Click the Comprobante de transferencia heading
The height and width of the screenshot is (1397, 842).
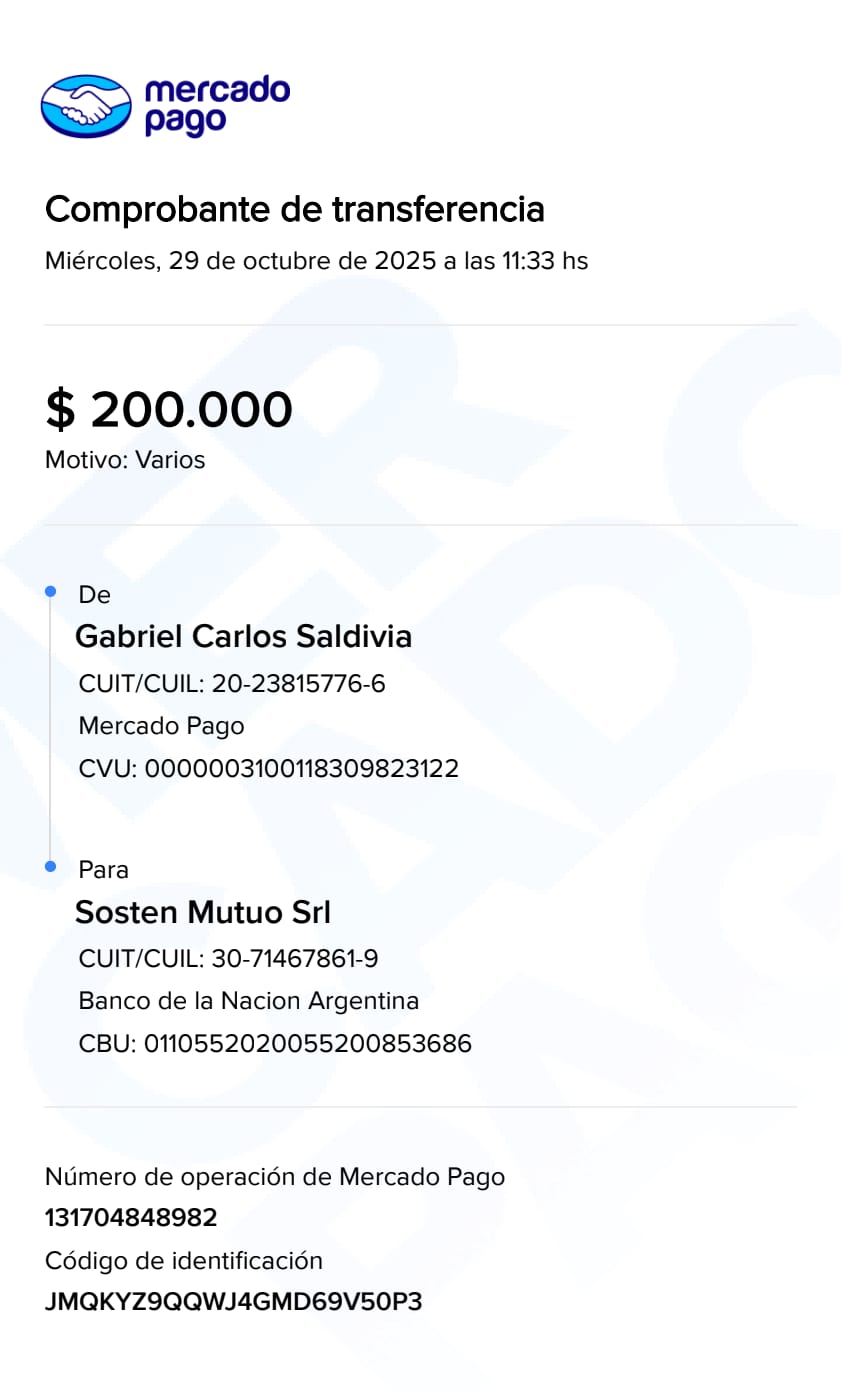click(x=295, y=210)
